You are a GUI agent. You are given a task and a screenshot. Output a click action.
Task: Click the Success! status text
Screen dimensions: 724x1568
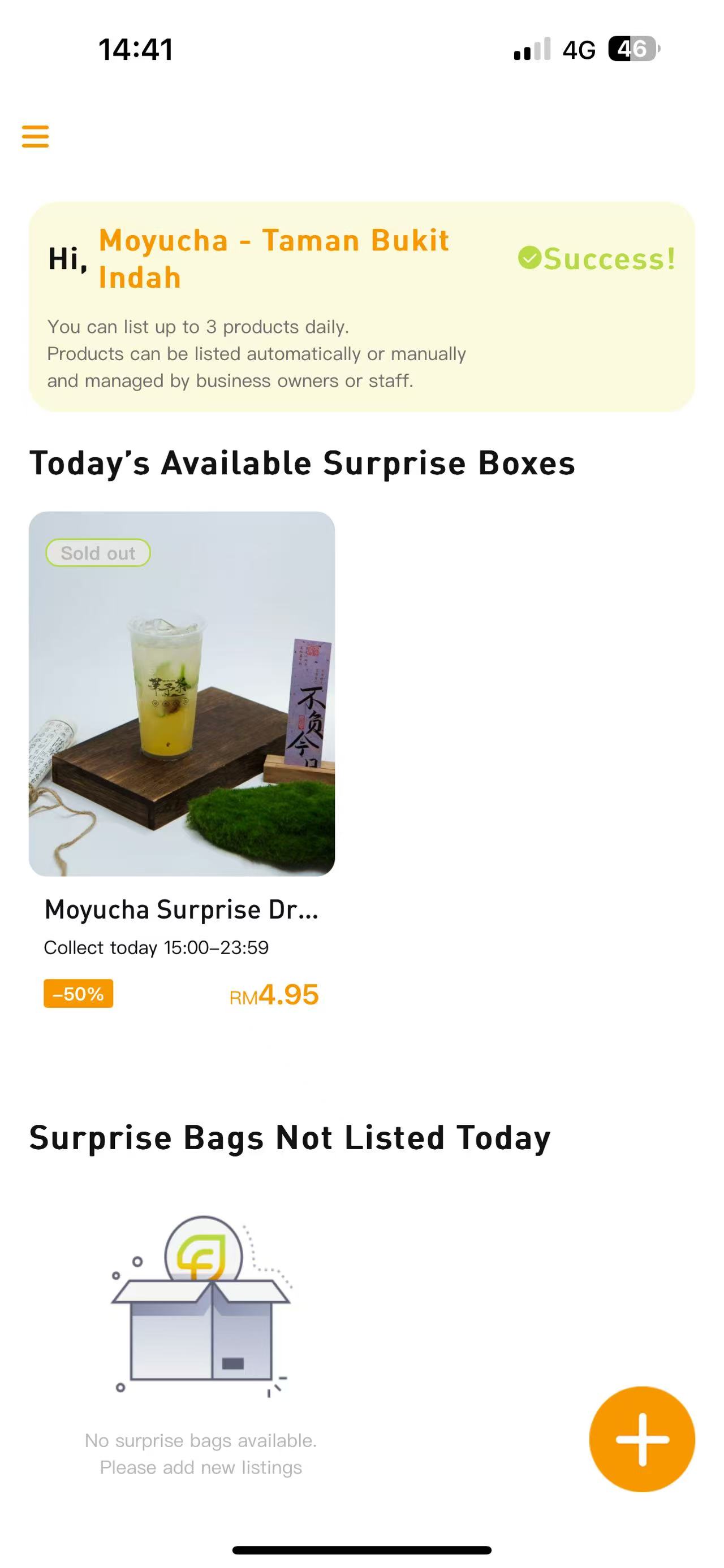click(609, 259)
